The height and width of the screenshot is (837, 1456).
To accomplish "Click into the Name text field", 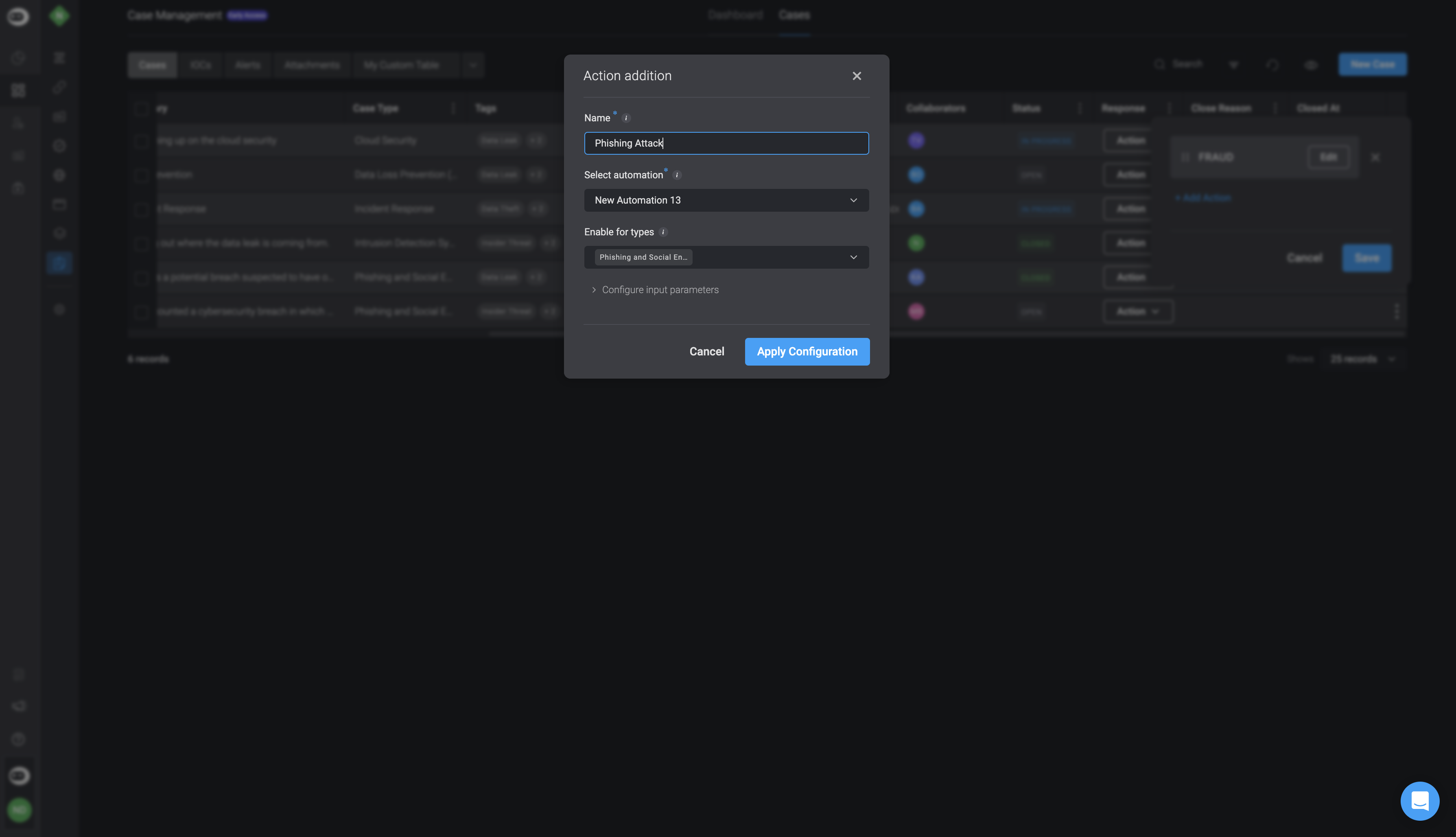I will [726, 143].
